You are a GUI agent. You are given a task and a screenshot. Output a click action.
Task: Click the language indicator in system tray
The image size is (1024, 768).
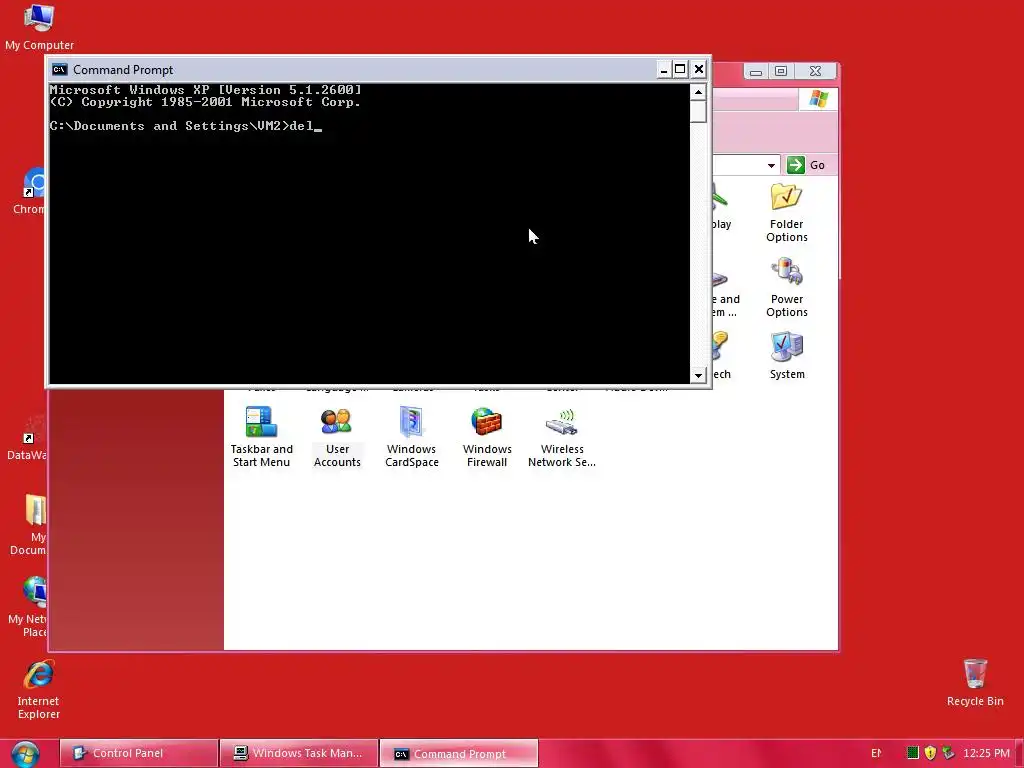[876, 753]
